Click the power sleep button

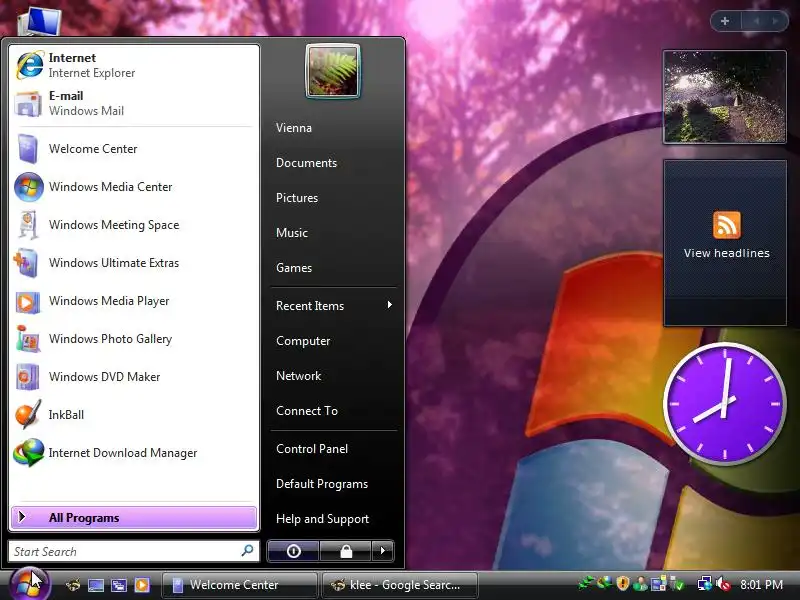[293, 551]
